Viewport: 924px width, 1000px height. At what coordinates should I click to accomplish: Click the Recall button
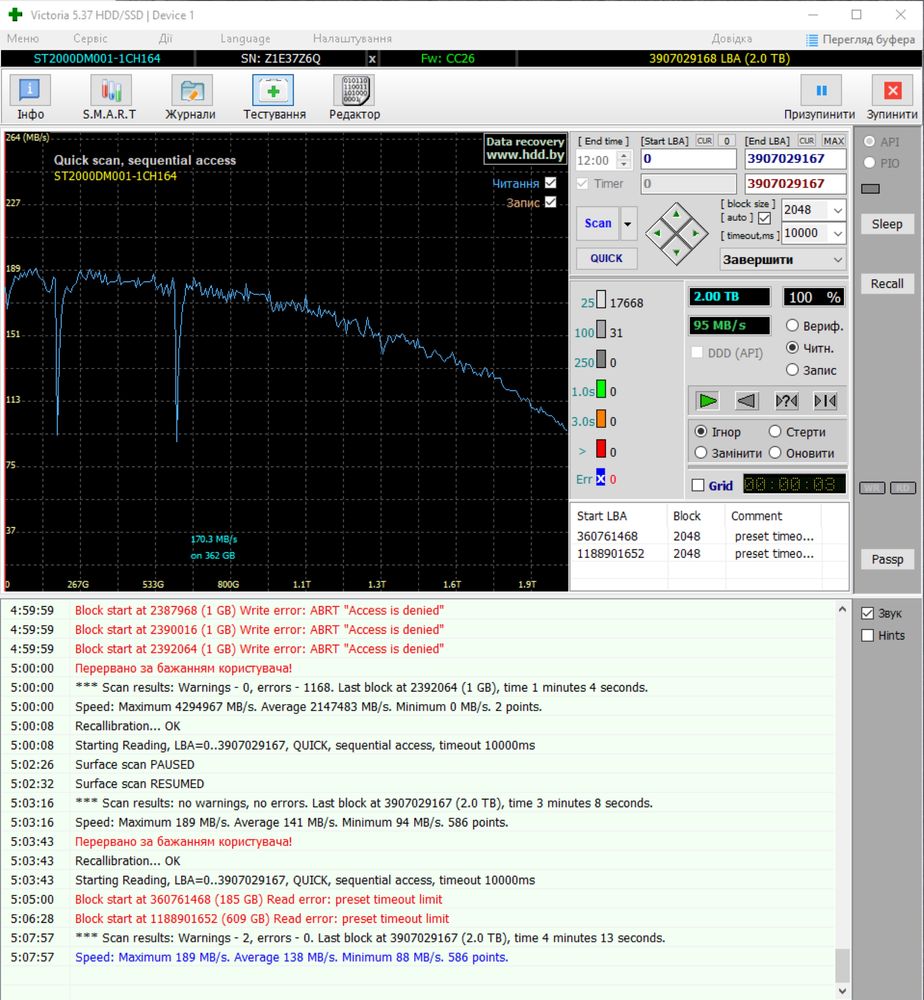coord(887,284)
